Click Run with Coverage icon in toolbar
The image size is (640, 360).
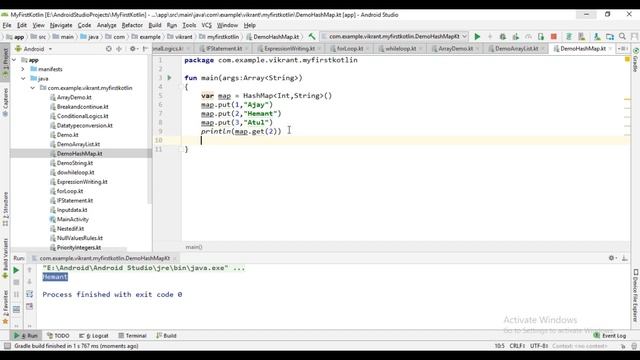[516, 37]
